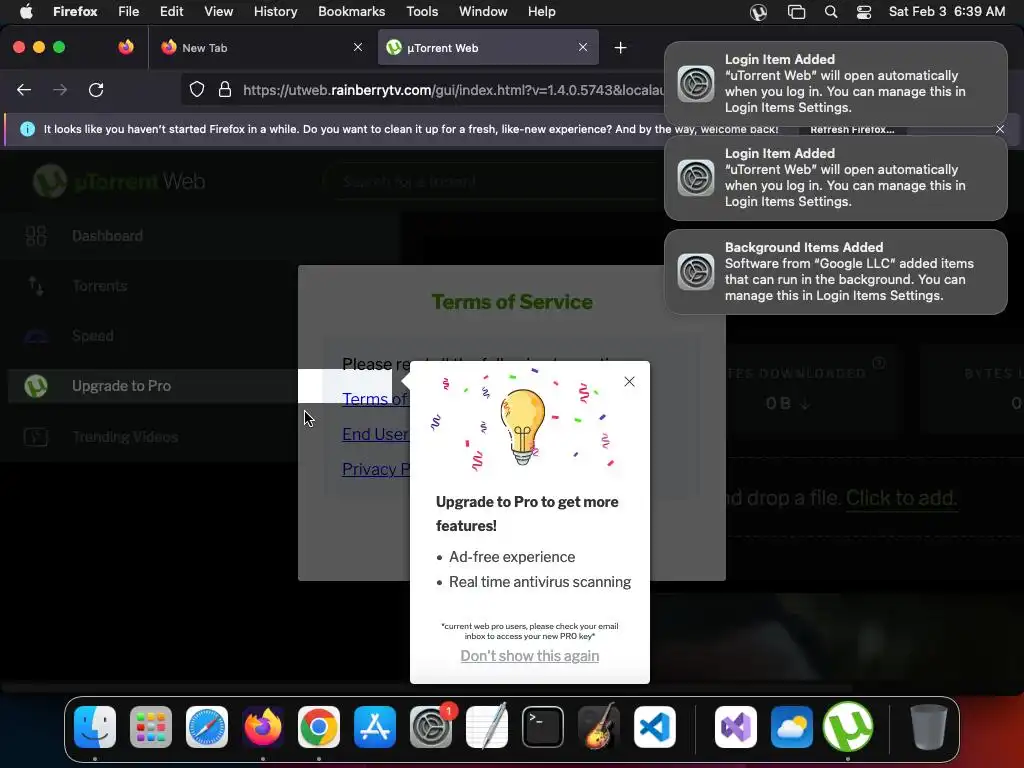This screenshot has height=768, width=1024.
Task: Click the address bar URL field
Action: tap(453, 90)
